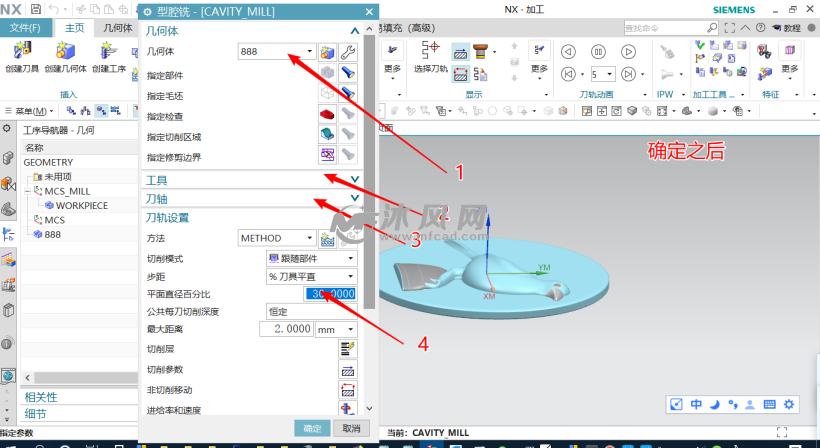Open Non Cutting Moves (非切削移动) icon
This screenshot has height=448, width=820.
coord(348,389)
